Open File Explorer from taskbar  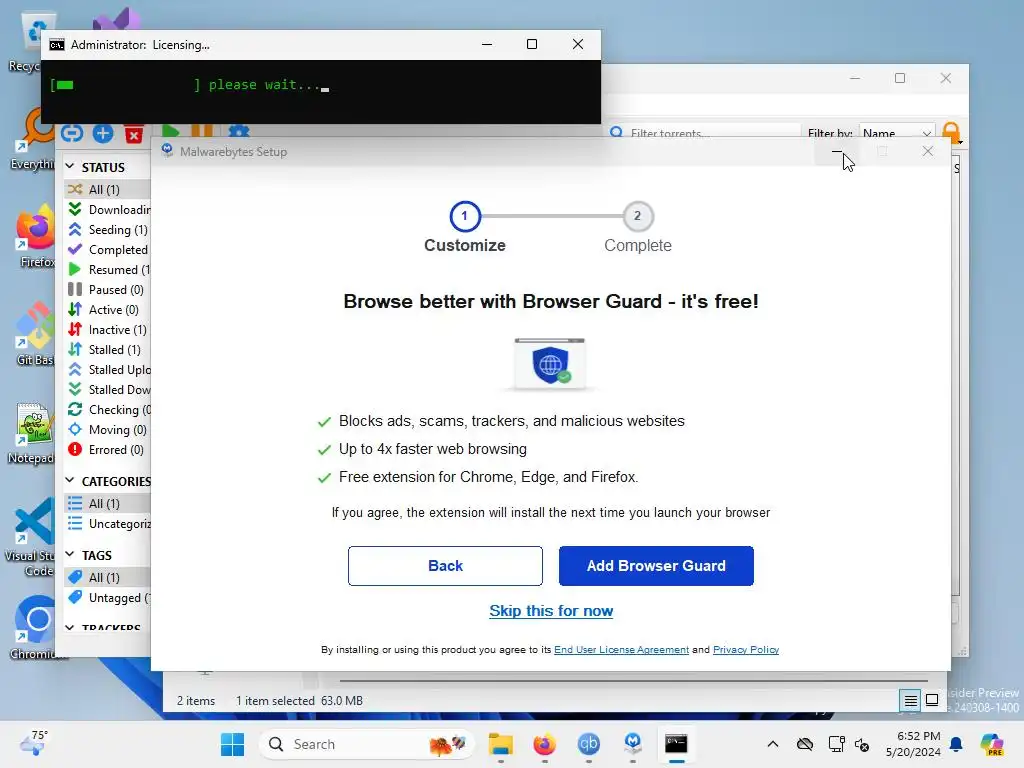pos(501,744)
